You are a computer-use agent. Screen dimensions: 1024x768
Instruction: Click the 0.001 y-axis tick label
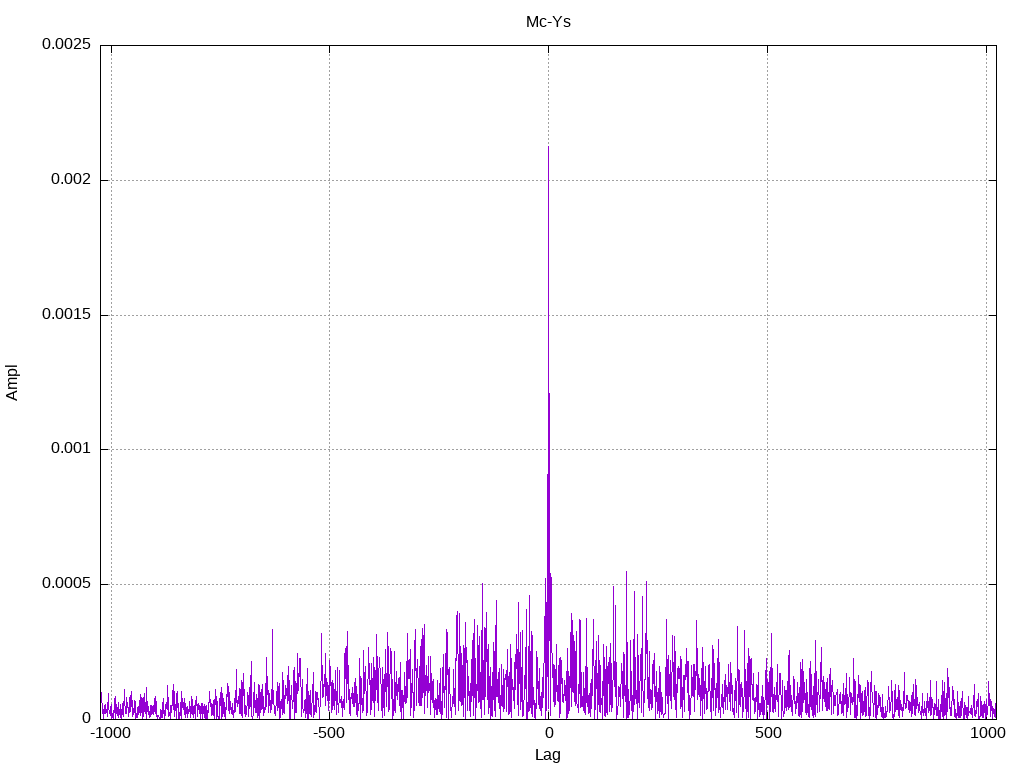71,449
